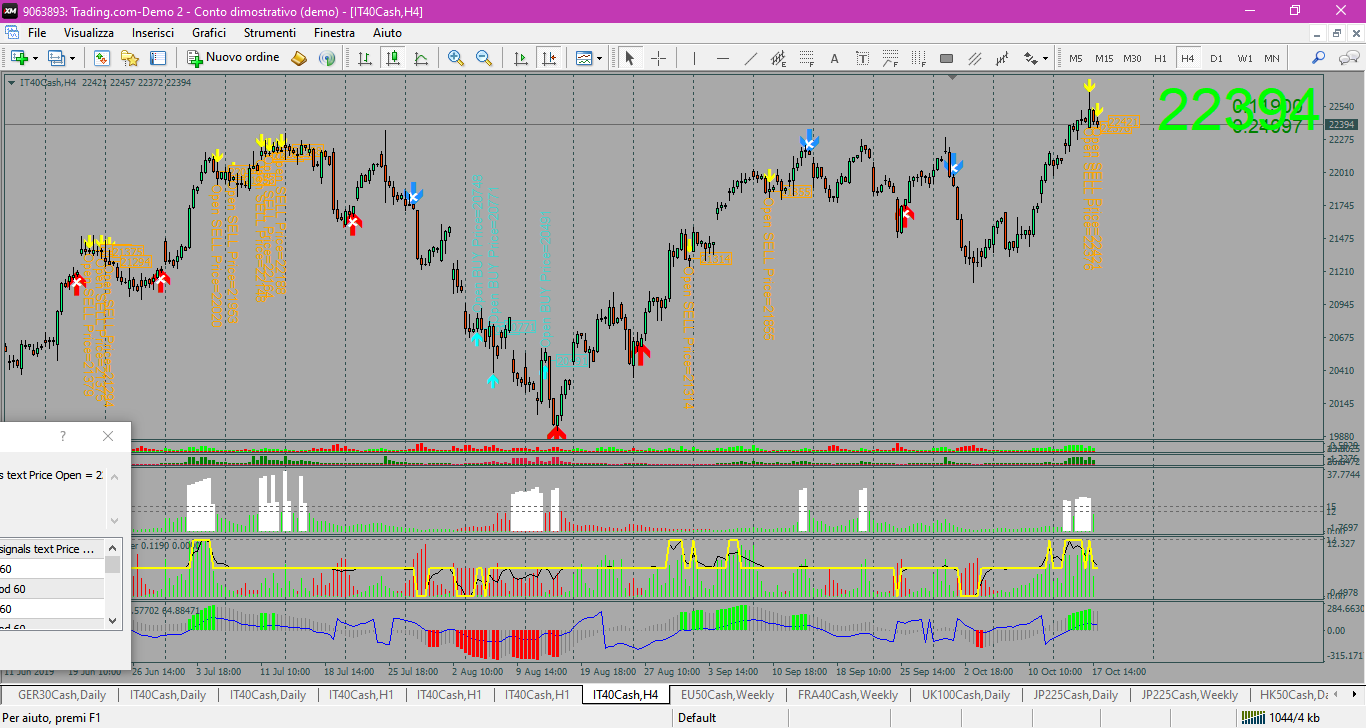Open the Terminal panel icon
This screenshot has height=728, width=1366.
[158, 58]
